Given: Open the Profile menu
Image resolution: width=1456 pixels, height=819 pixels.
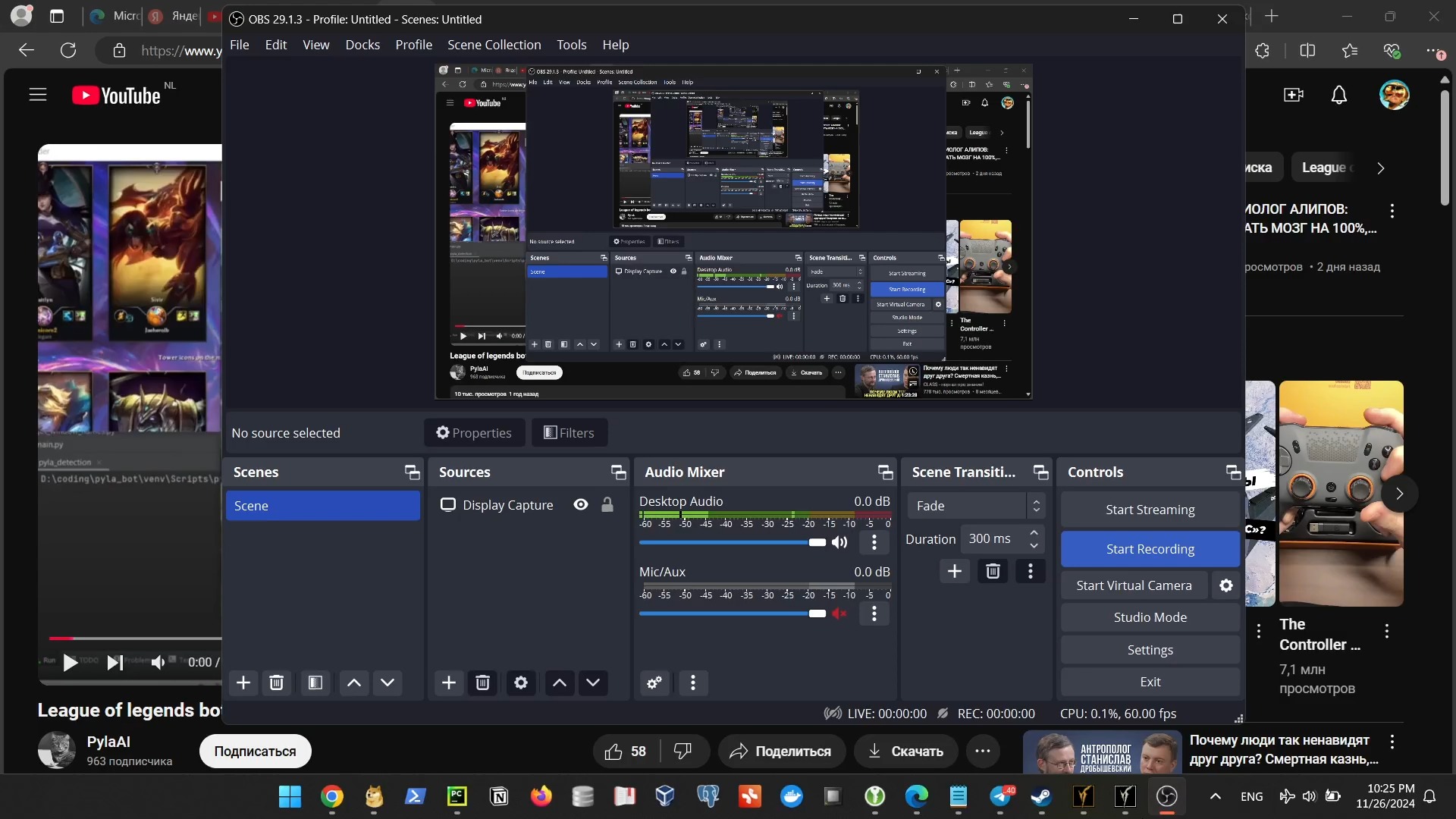Looking at the screenshot, I should [414, 45].
